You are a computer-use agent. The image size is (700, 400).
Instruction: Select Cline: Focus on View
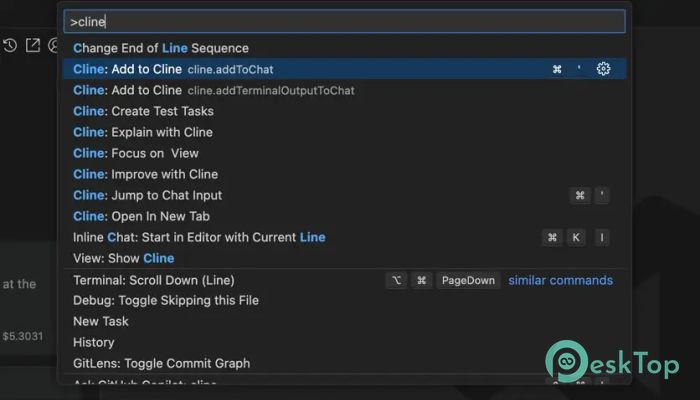(x=344, y=153)
